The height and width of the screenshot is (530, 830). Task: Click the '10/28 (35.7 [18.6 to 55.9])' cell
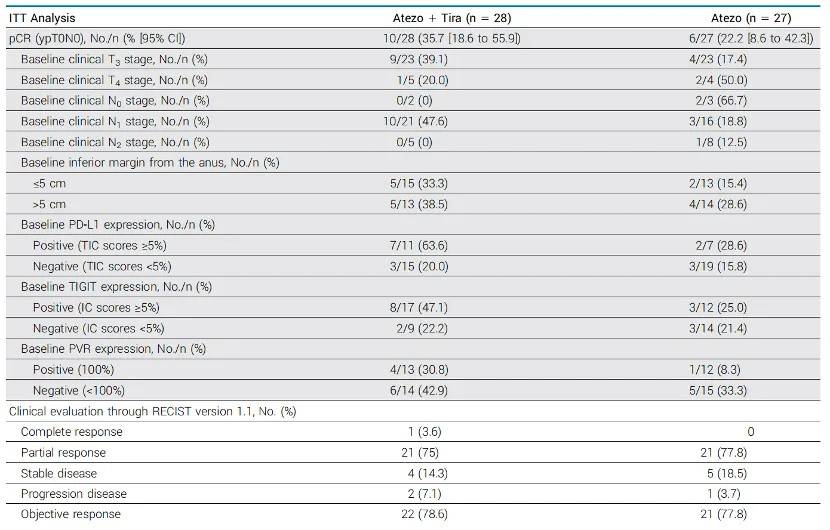click(x=456, y=38)
